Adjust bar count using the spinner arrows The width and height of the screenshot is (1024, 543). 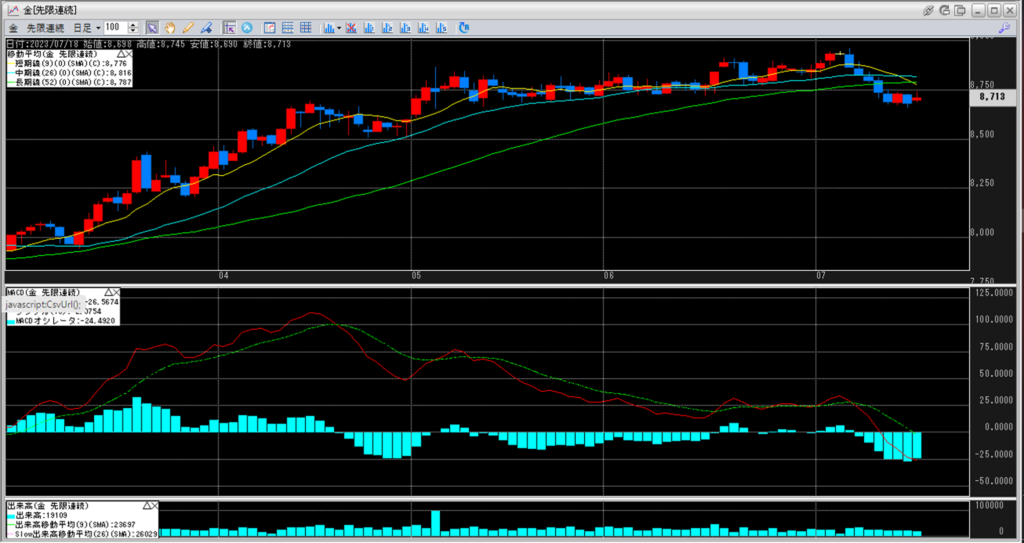(x=135, y=27)
